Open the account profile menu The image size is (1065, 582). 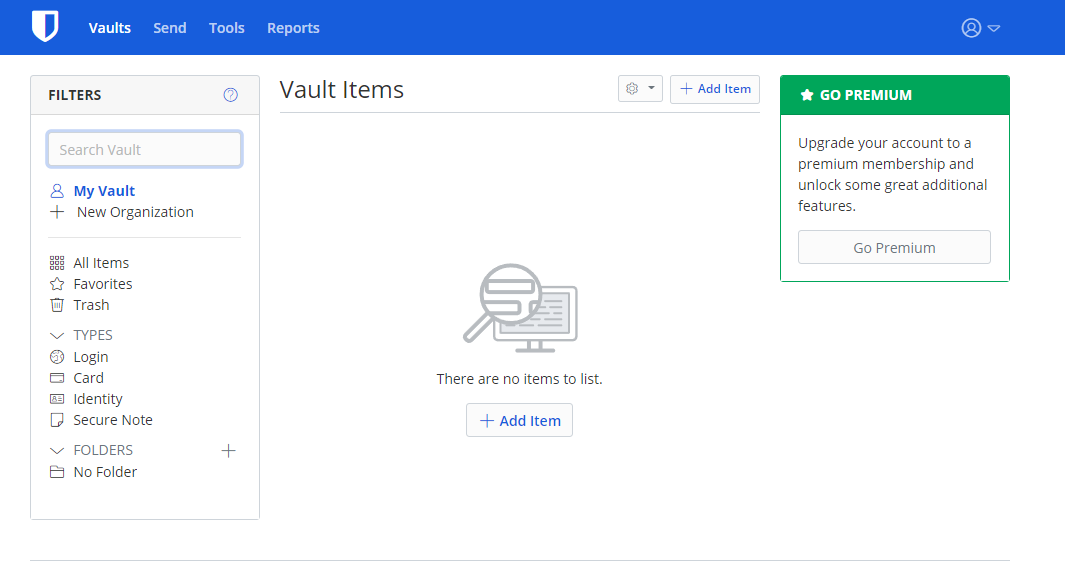click(980, 28)
